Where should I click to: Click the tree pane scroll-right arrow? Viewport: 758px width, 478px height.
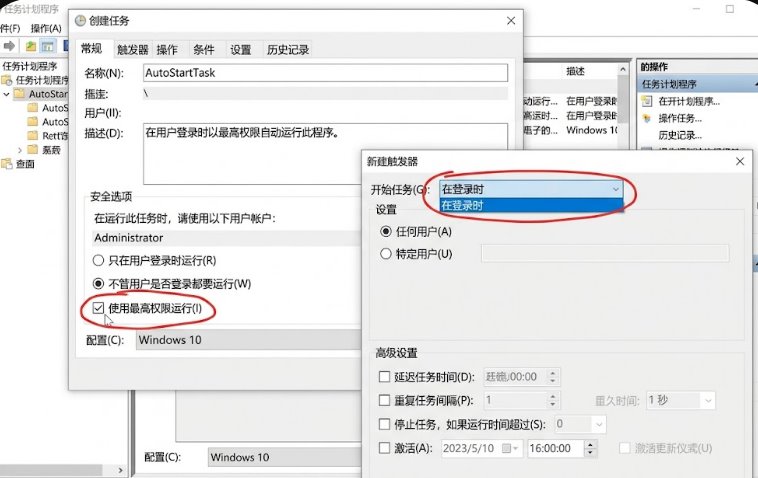click(120, 470)
